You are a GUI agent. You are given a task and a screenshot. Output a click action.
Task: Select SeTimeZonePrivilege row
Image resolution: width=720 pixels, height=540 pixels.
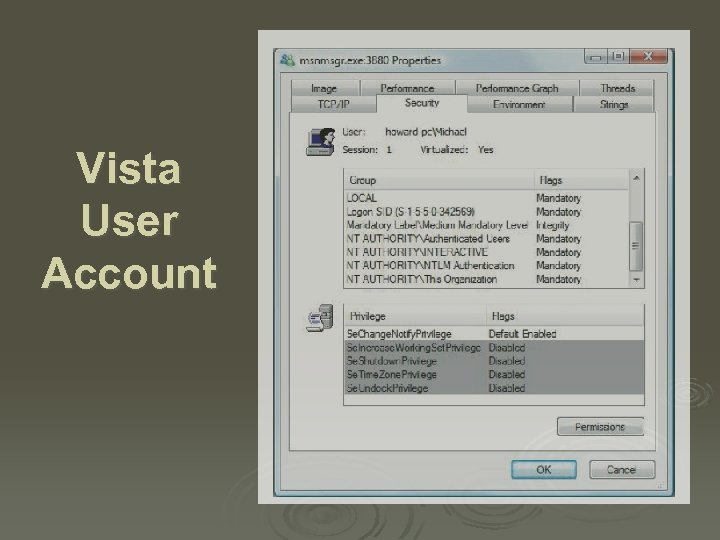[494, 374]
